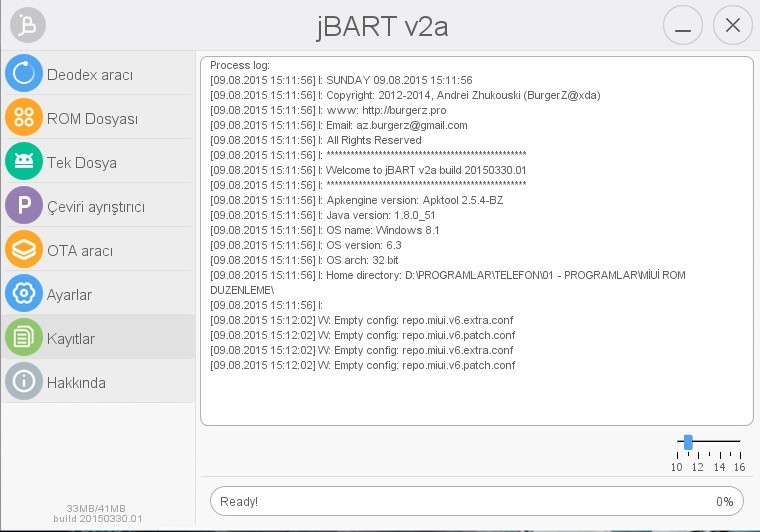Click the 'build 20150330.01' sidebar text

[x=98, y=518]
